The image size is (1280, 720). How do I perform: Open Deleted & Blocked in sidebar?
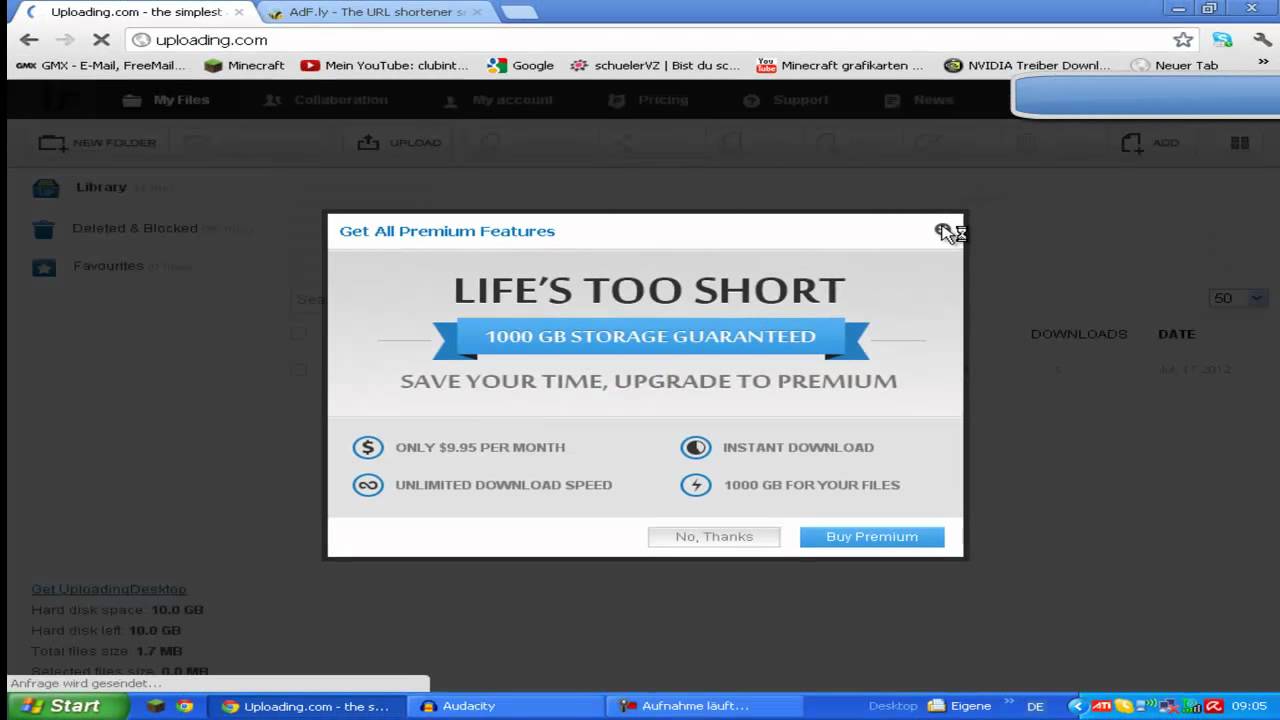point(135,228)
